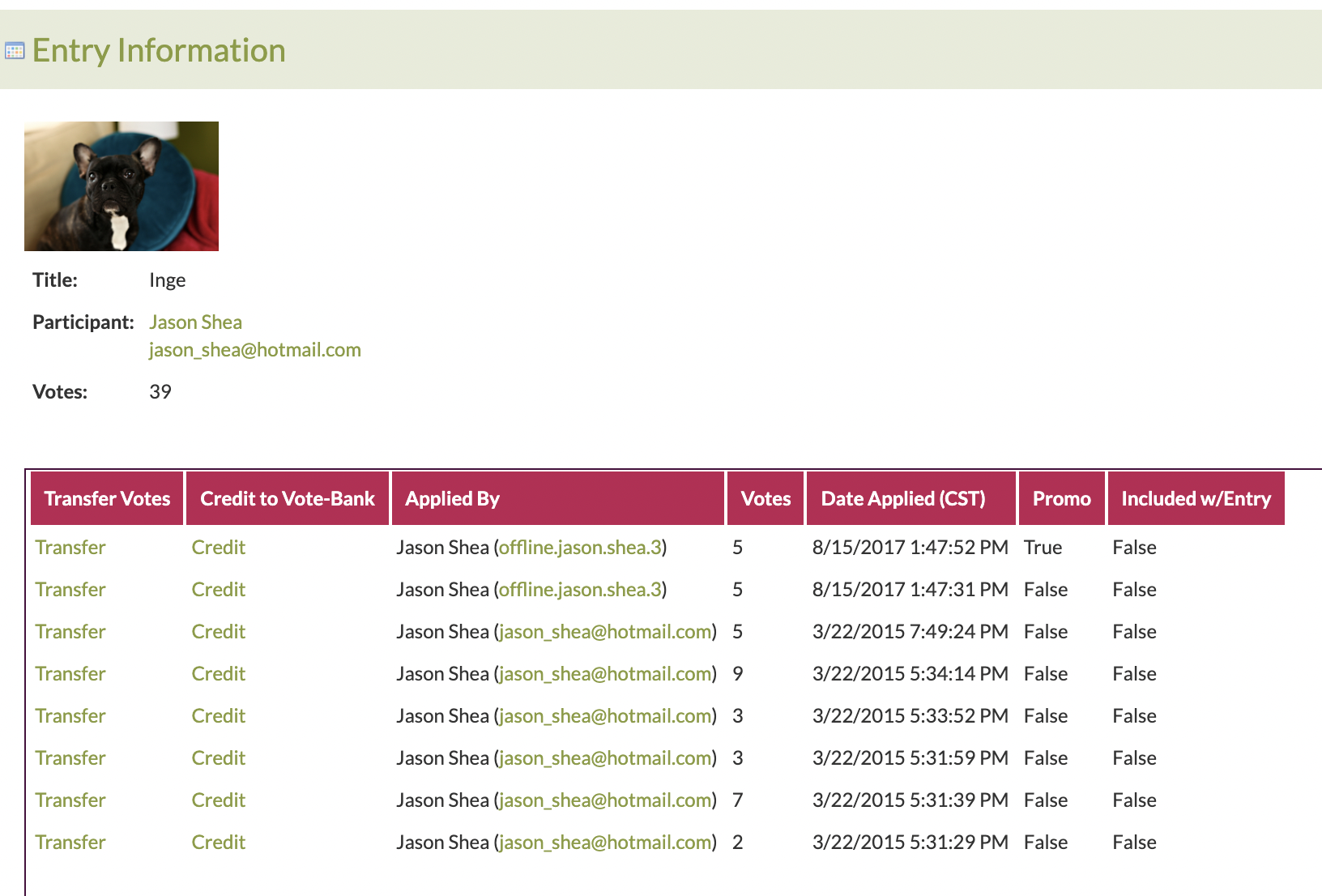
Task: Click the Promo column header
Action: (x=1062, y=498)
